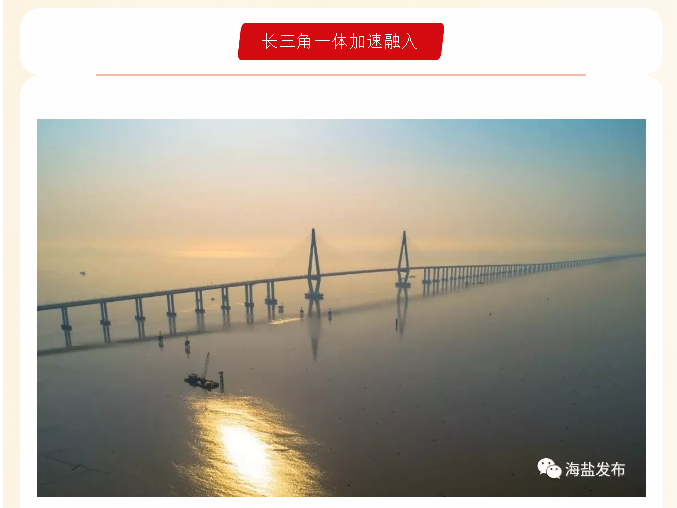Click the red 长三角一体加速融入 banner

point(341,41)
